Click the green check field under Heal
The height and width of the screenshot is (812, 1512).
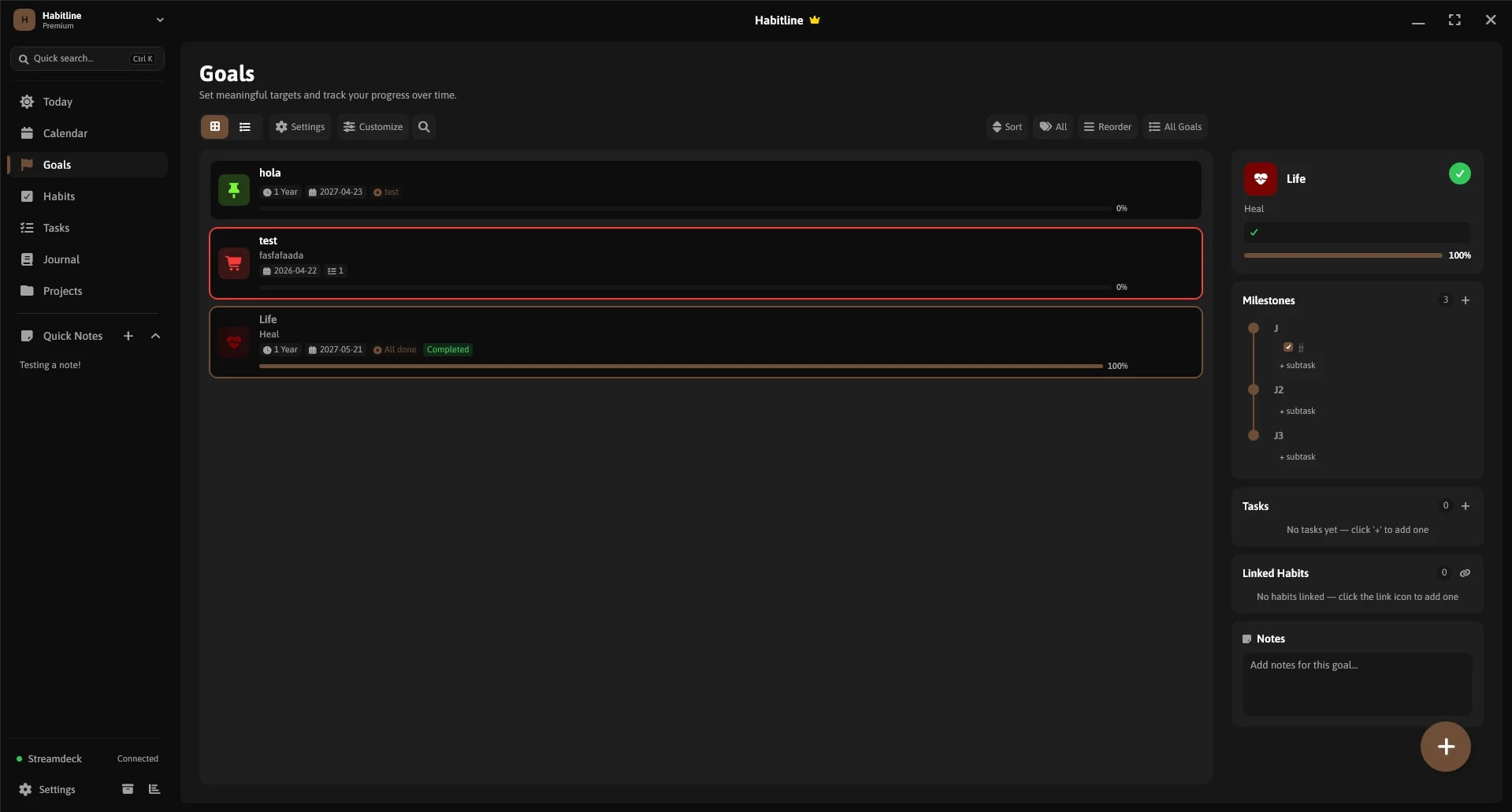click(1357, 233)
